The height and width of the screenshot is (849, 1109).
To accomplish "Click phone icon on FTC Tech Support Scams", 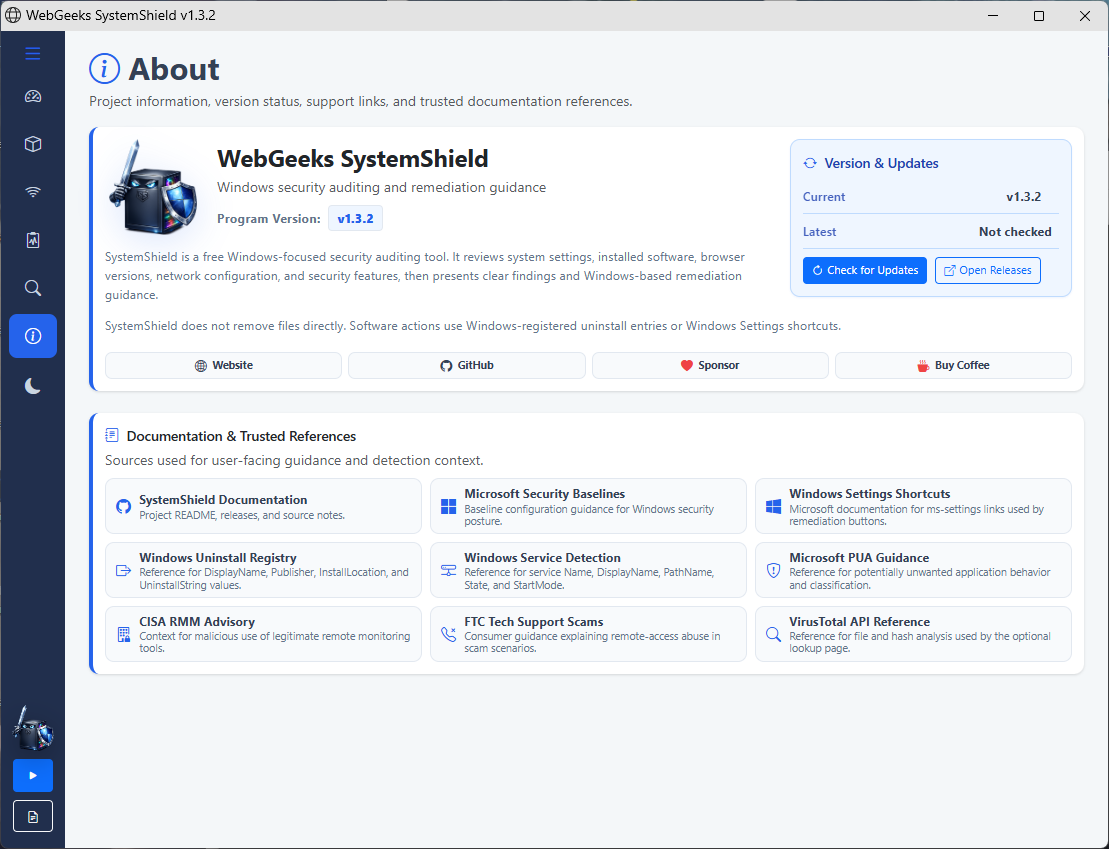I will coord(448,634).
